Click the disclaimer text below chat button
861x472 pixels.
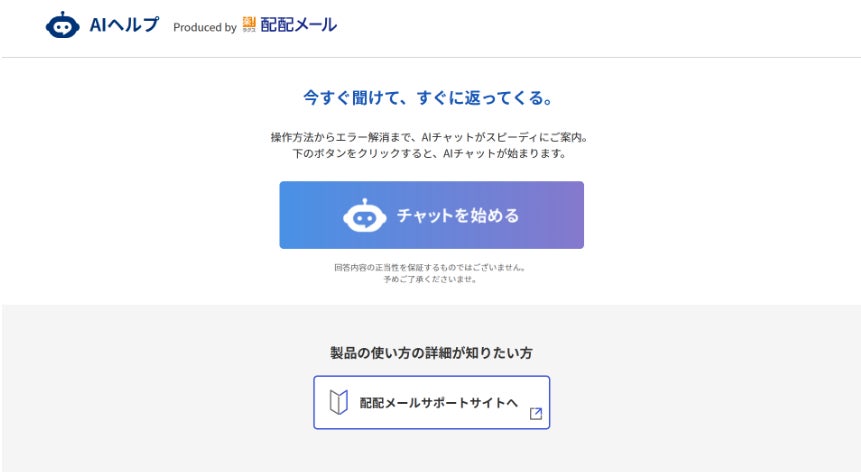pos(430,273)
